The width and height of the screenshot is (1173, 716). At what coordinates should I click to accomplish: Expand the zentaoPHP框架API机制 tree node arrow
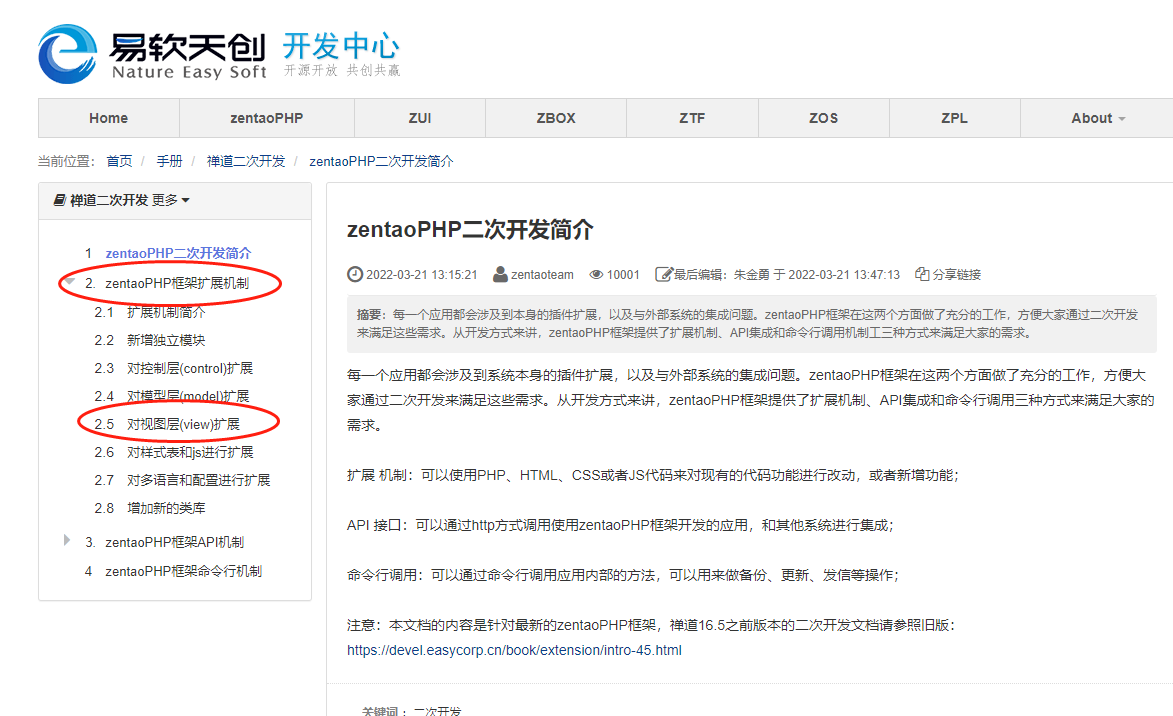click(x=67, y=540)
